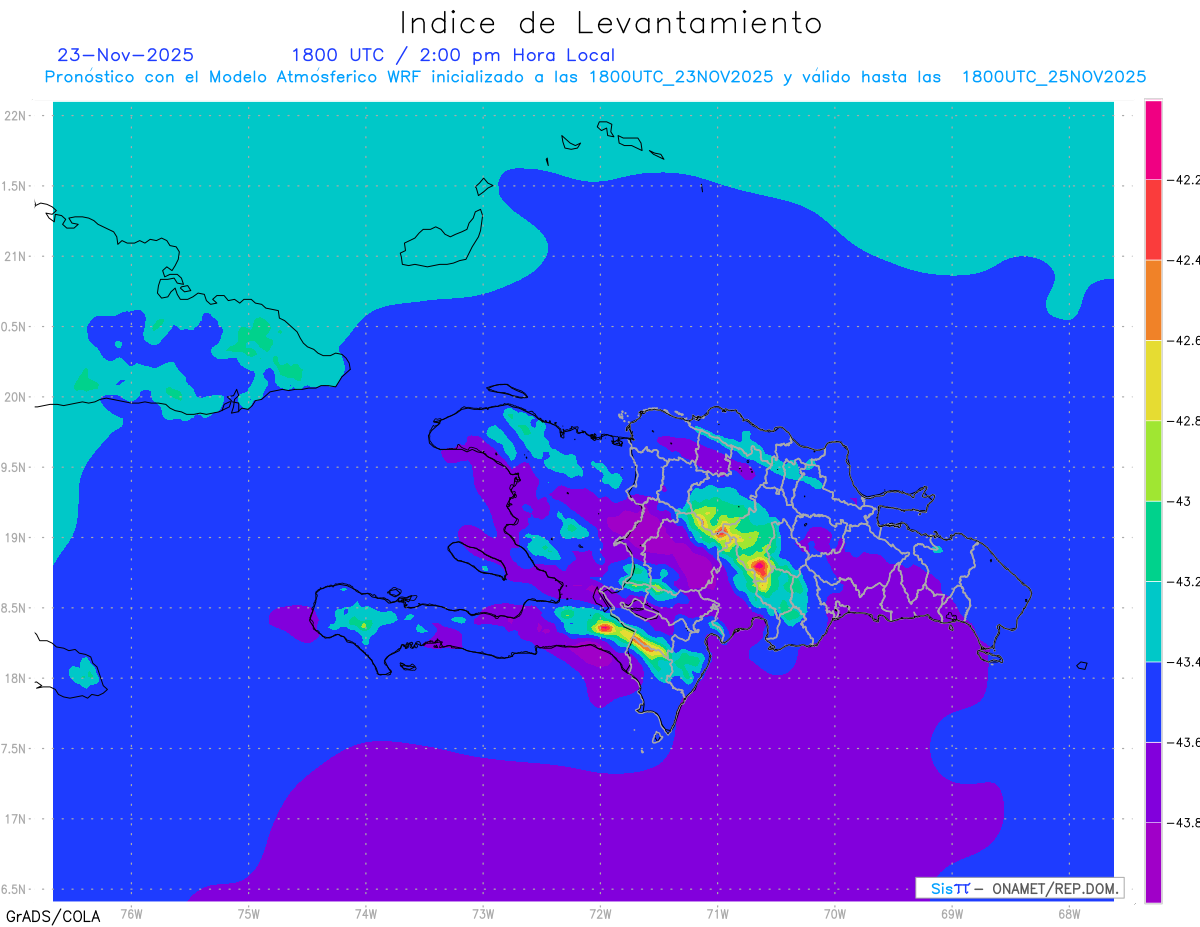Click the '68W' longitude label
The height and width of the screenshot is (927, 1200).
(x=1069, y=912)
